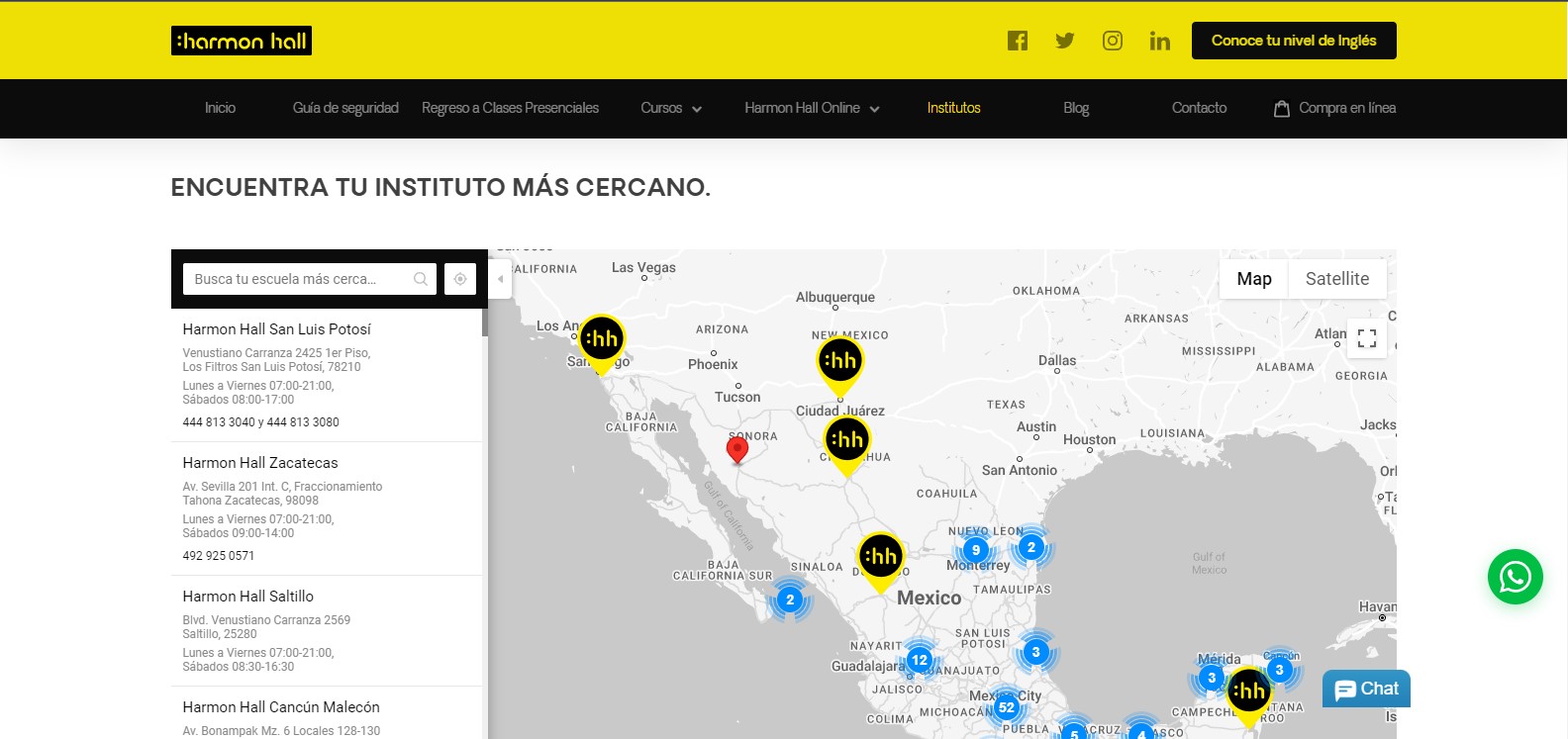
Task: Open the 3 cluster at Mérida
Action: pyautogui.click(x=1212, y=678)
